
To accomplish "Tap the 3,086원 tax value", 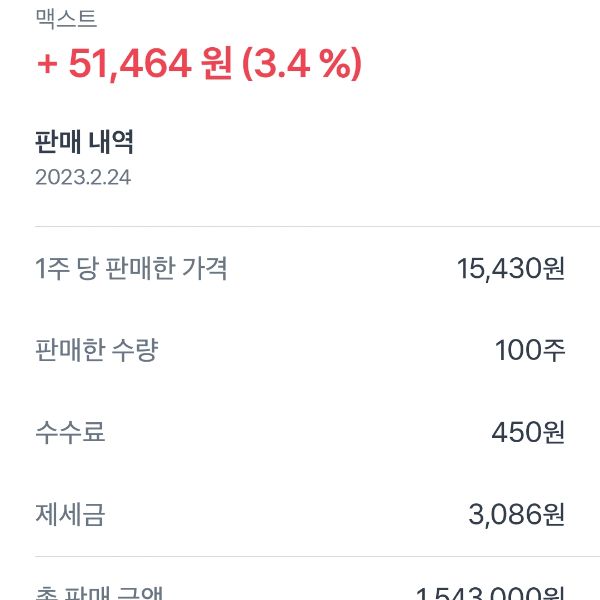I will coord(516,514).
